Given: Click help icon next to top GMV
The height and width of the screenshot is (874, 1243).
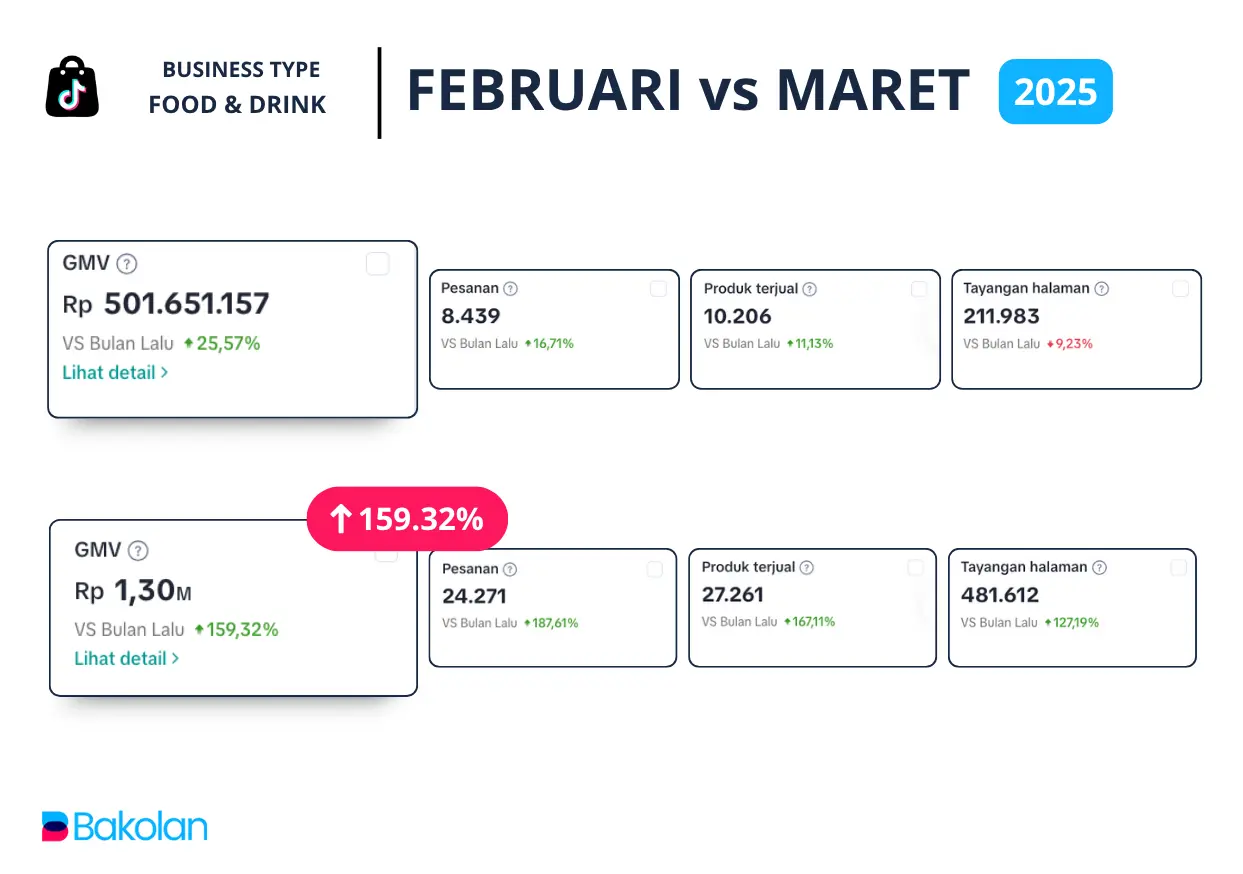Looking at the screenshot, I should (127, 264).
